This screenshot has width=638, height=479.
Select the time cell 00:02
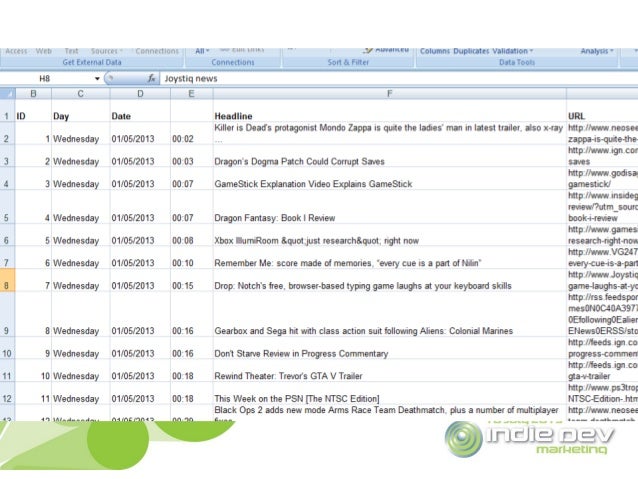click(191, 133)
